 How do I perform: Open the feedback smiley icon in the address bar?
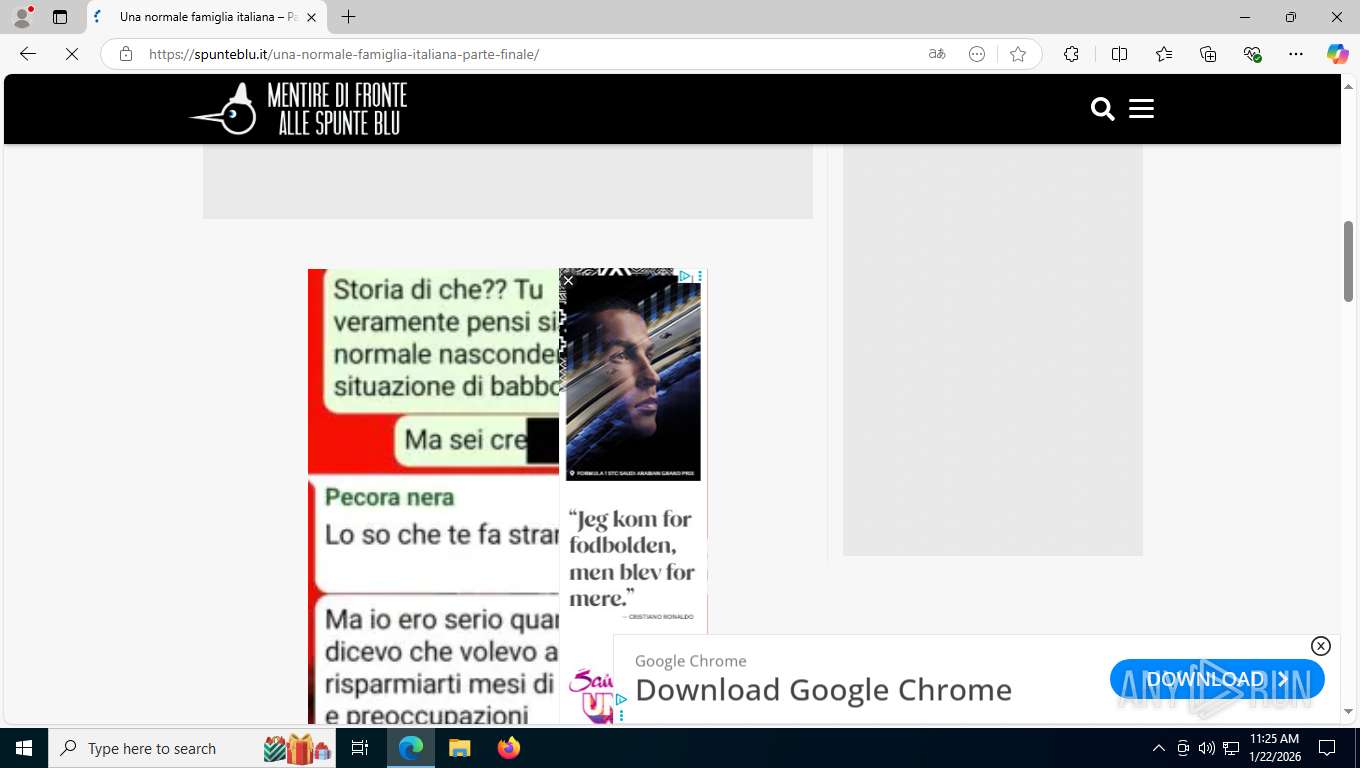977,54
